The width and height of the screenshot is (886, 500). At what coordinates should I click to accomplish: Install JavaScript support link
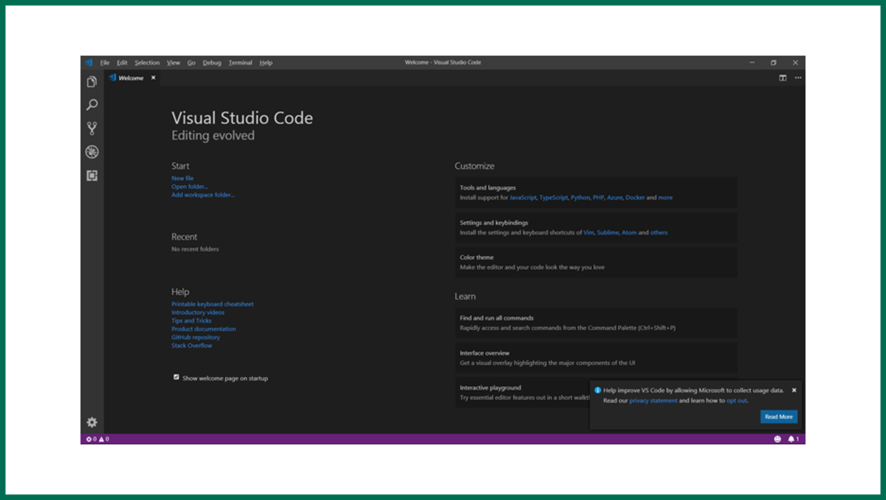tap(523, 198)
